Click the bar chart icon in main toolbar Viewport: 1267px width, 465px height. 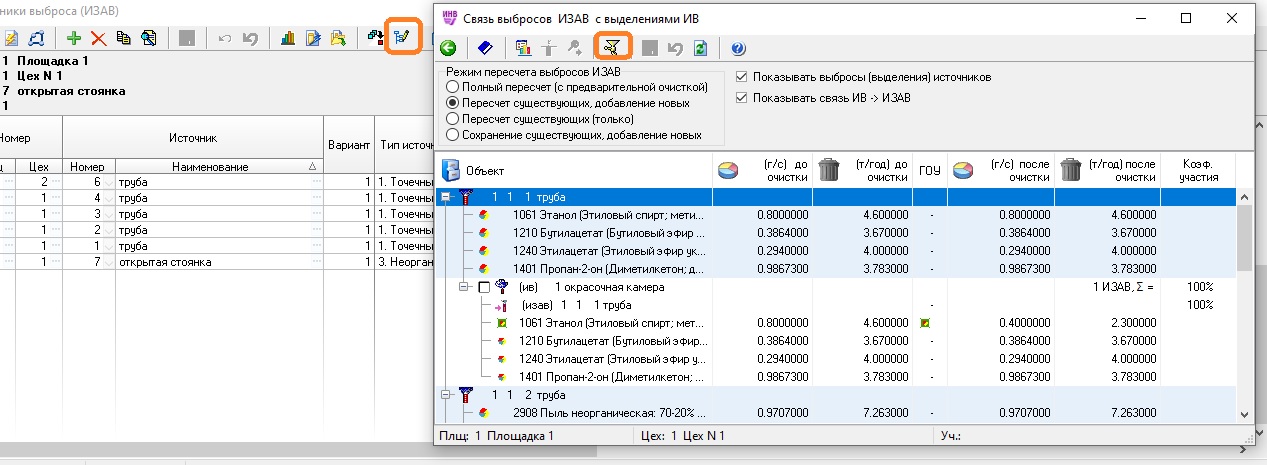[x=288, y=38]
